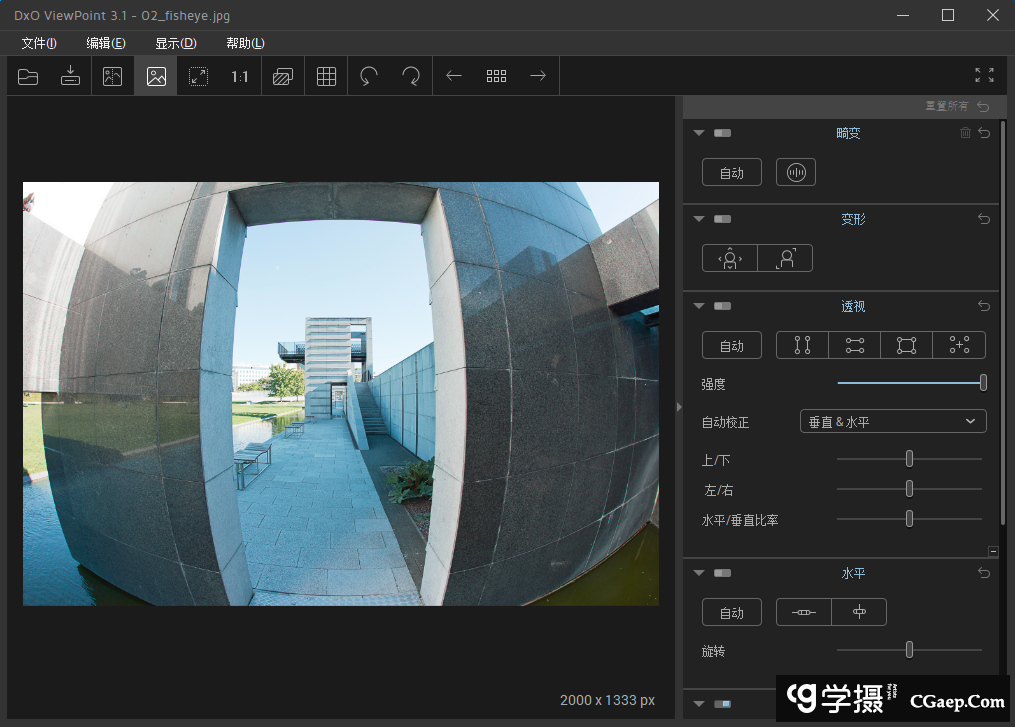The image size is (1015, 727).
Task: Collapse the 水平 panel section
Action: coord(699,573)
